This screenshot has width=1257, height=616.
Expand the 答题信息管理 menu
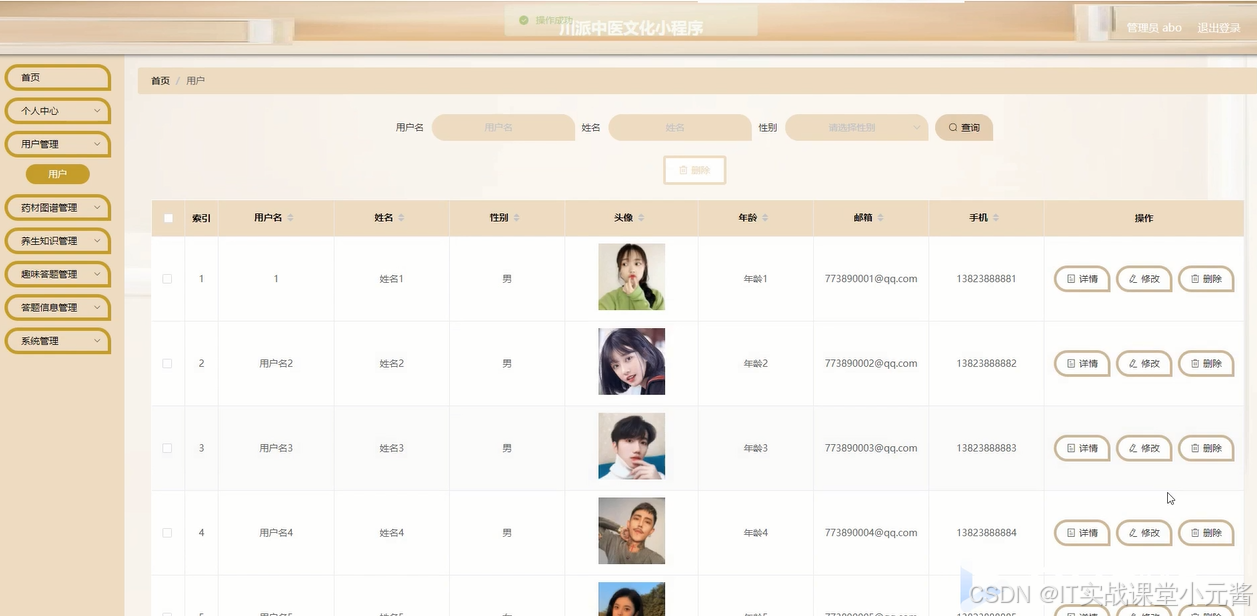pyautogui.click(x=58, y=307)
